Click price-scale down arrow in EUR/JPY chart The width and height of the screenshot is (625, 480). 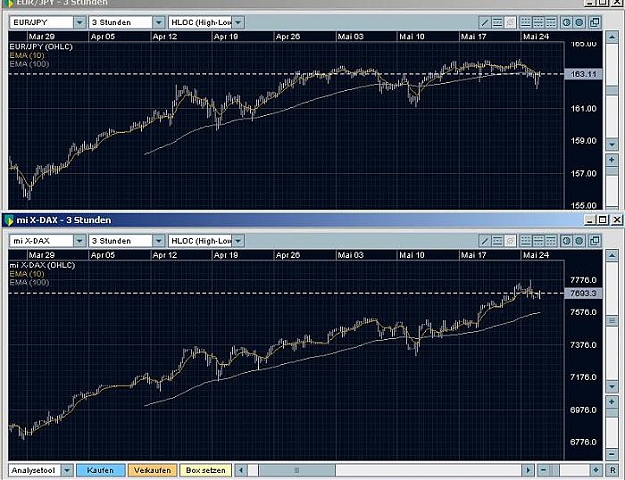[612, 144]
